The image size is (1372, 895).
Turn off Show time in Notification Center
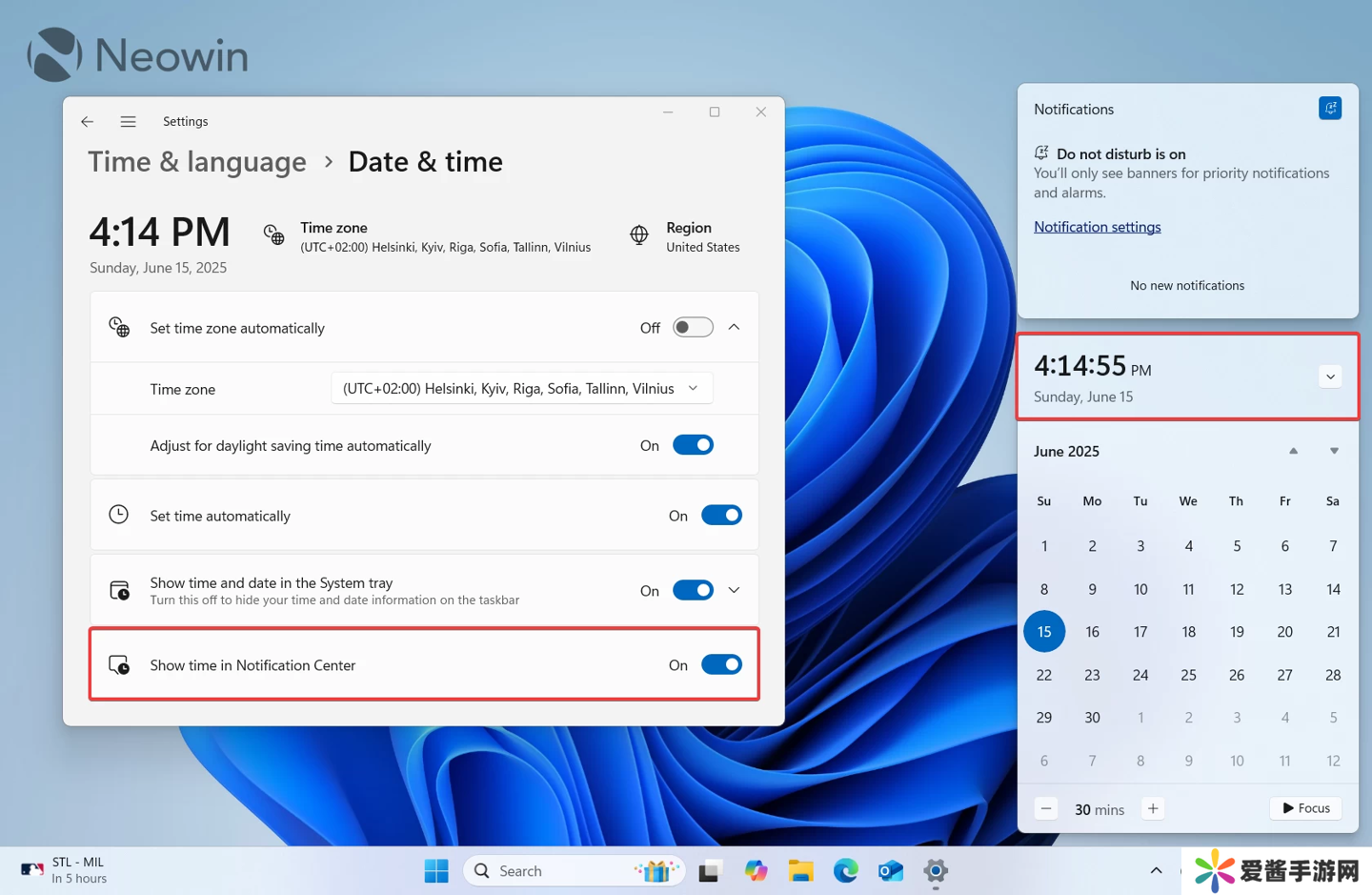721,665
